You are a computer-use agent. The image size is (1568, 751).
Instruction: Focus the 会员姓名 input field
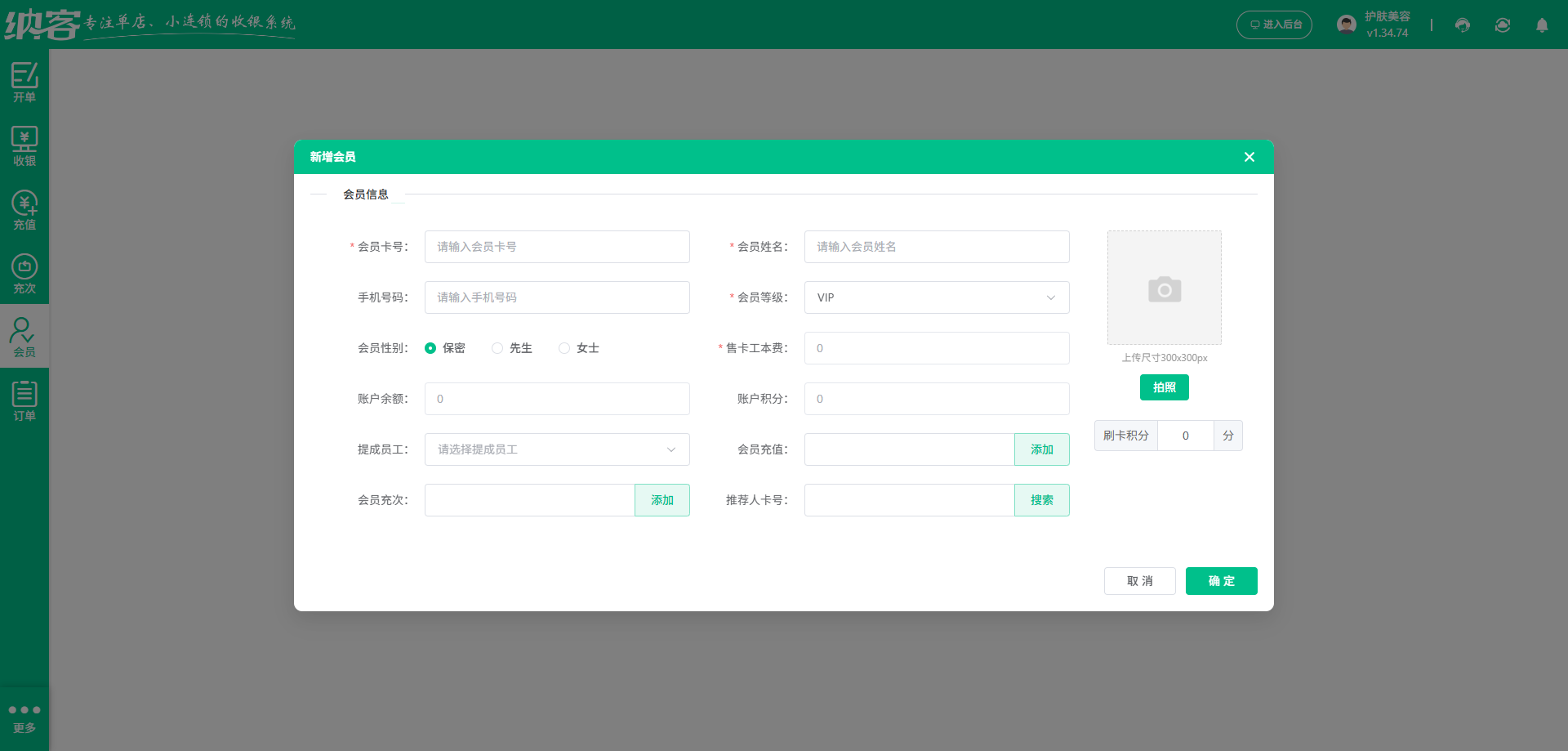(937, 247)
